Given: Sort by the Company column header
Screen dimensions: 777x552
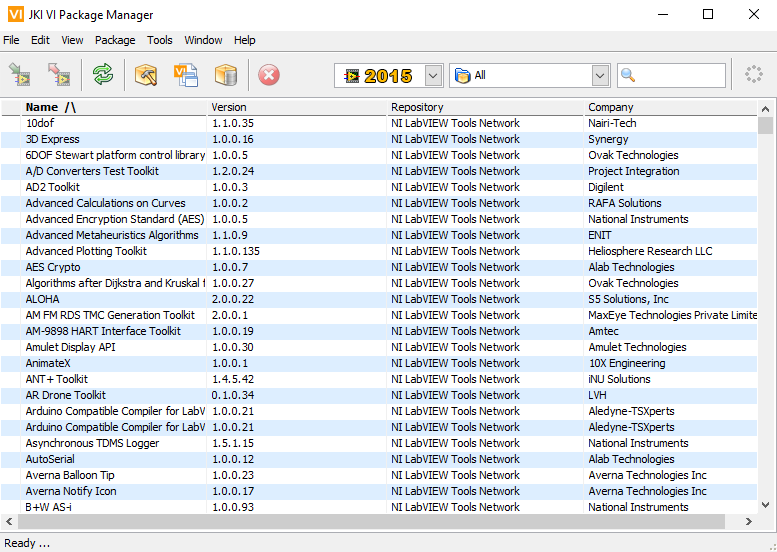Looking at the screenshot, I should (671, 107).
